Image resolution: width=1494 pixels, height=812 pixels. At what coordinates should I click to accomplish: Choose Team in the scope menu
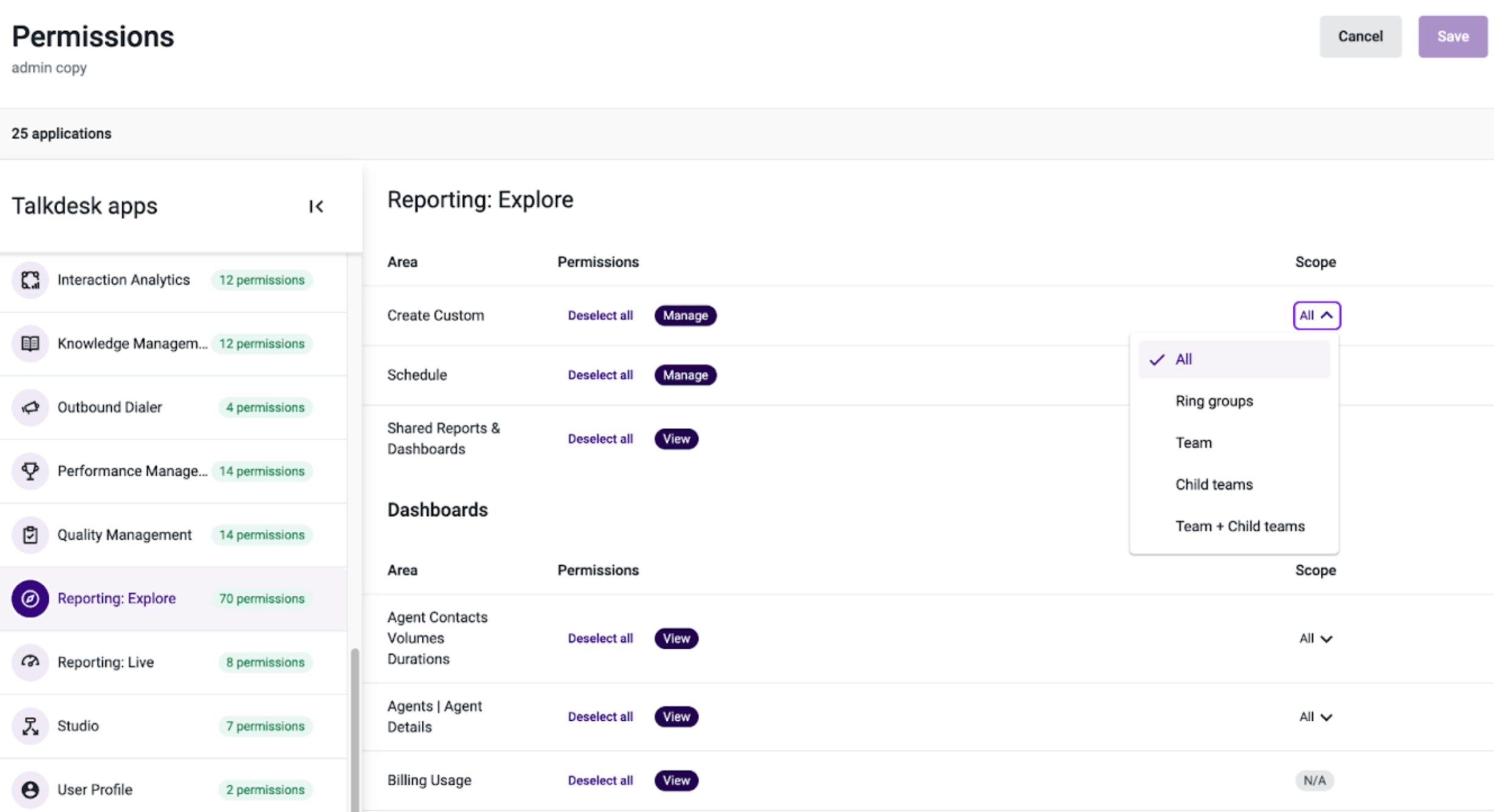pyautogui.click(x=1234, y=442)
